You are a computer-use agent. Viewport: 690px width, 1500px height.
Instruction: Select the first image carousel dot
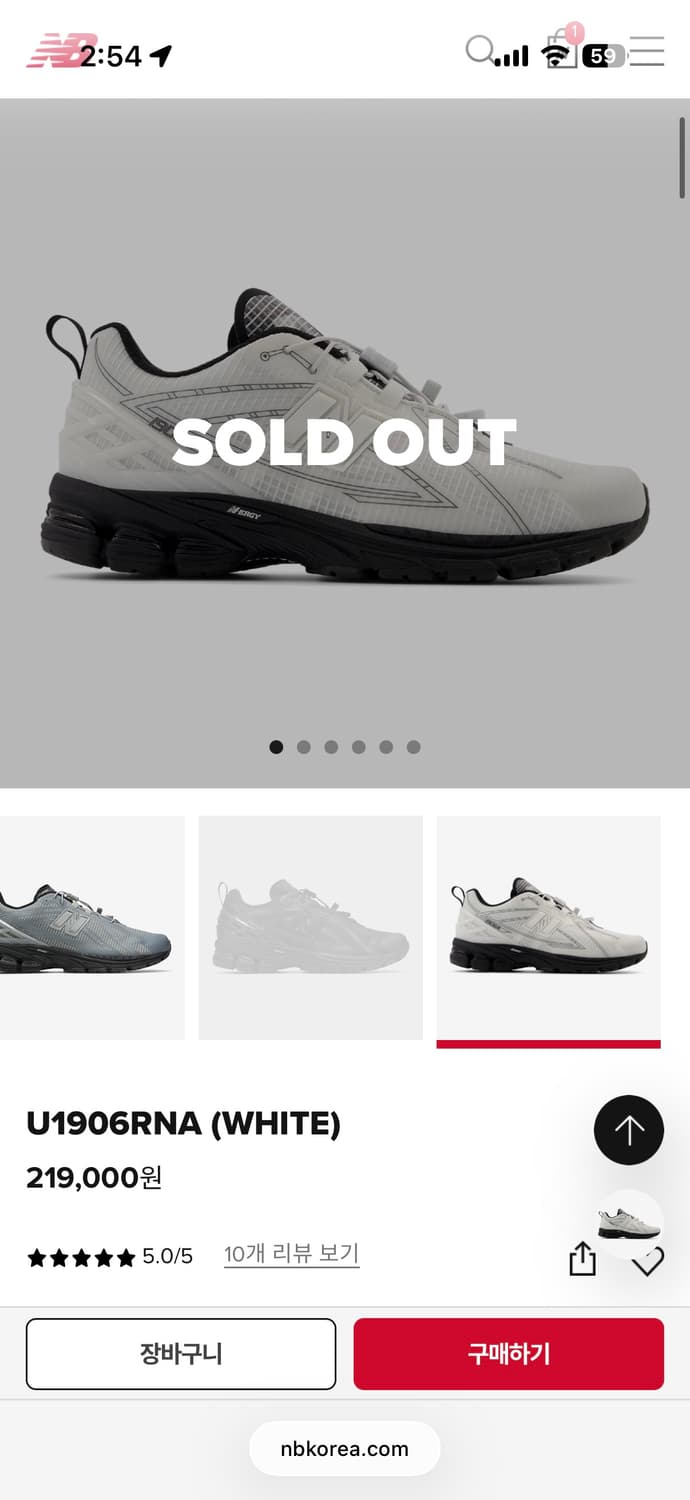(x=276, y=747)
